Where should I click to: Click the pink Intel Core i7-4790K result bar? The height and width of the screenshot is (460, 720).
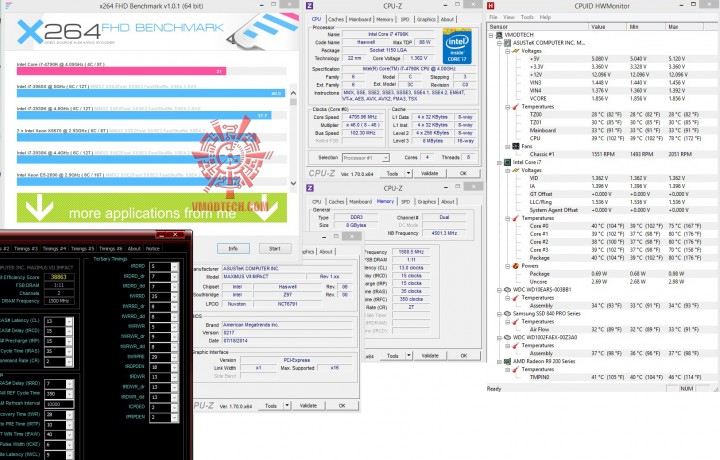(x=121, y=71)
